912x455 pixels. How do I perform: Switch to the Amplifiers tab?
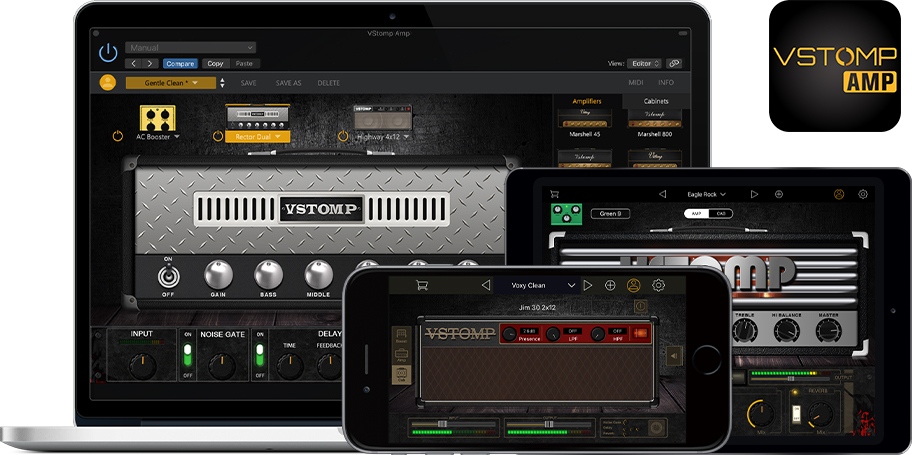point(586,101)
